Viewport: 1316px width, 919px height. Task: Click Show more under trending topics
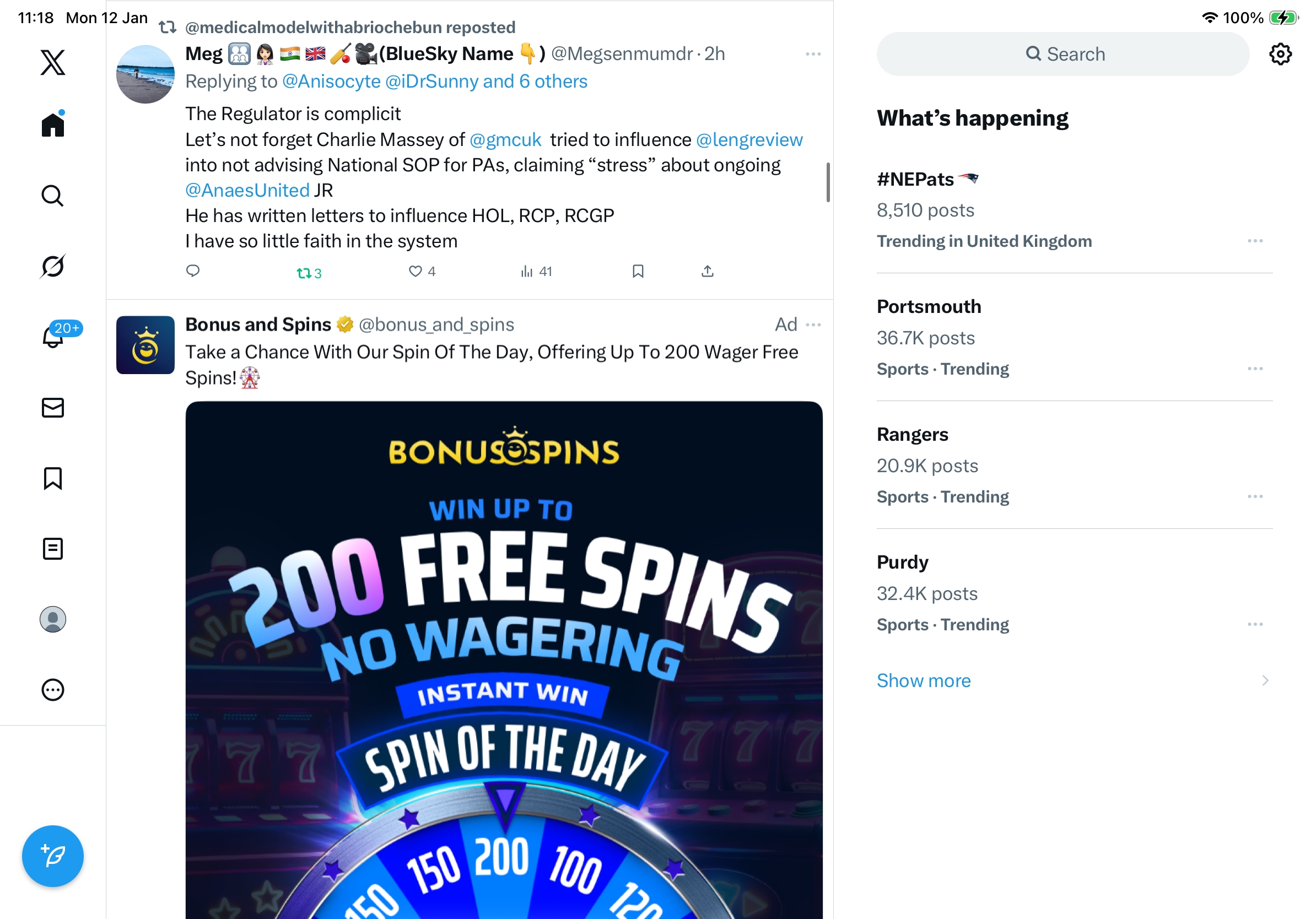[924, 680]
